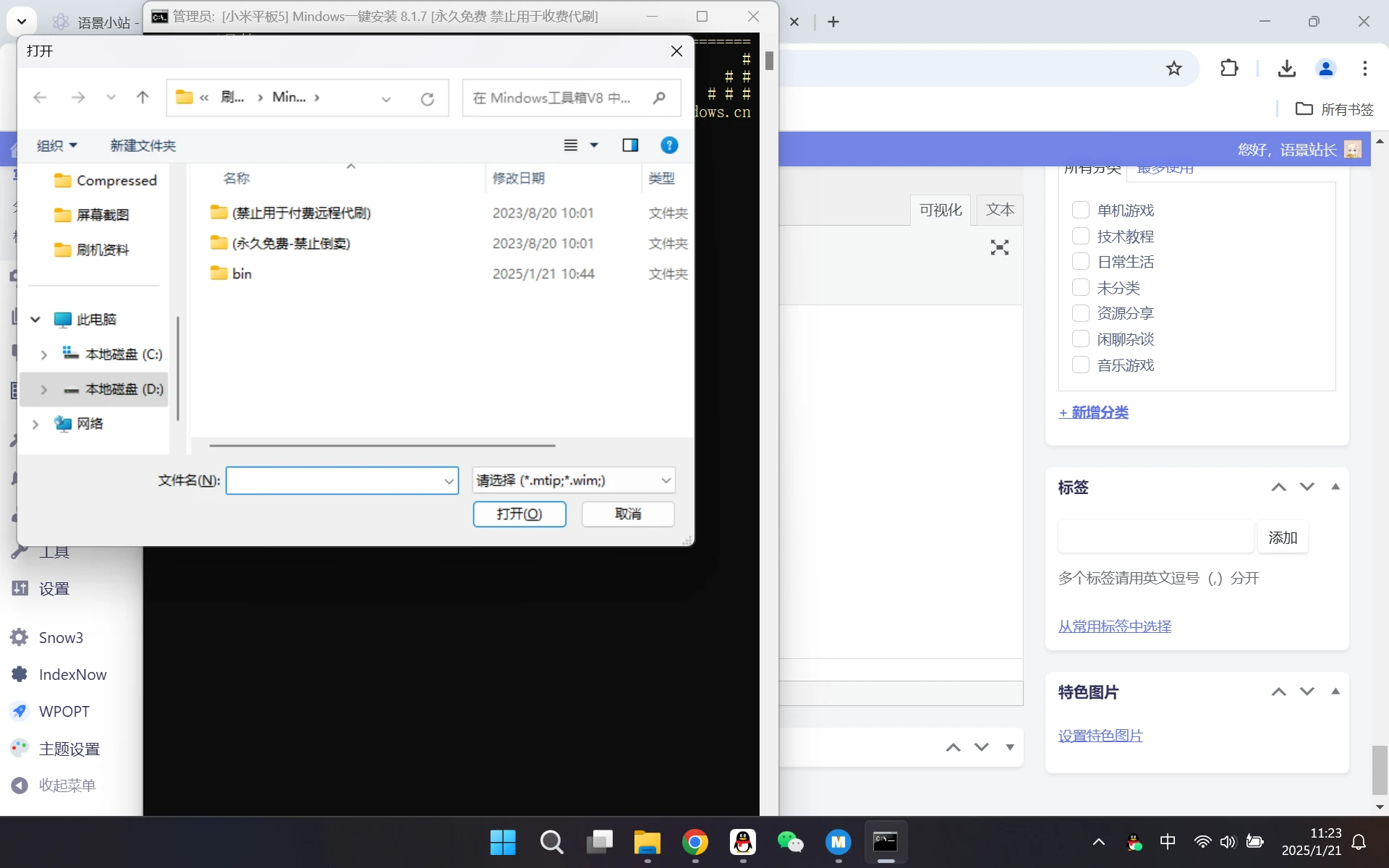Click 新建文件夹 in the dialog toolbar
This screenshot has width=1389, height=868.
[x=142, y=145]
